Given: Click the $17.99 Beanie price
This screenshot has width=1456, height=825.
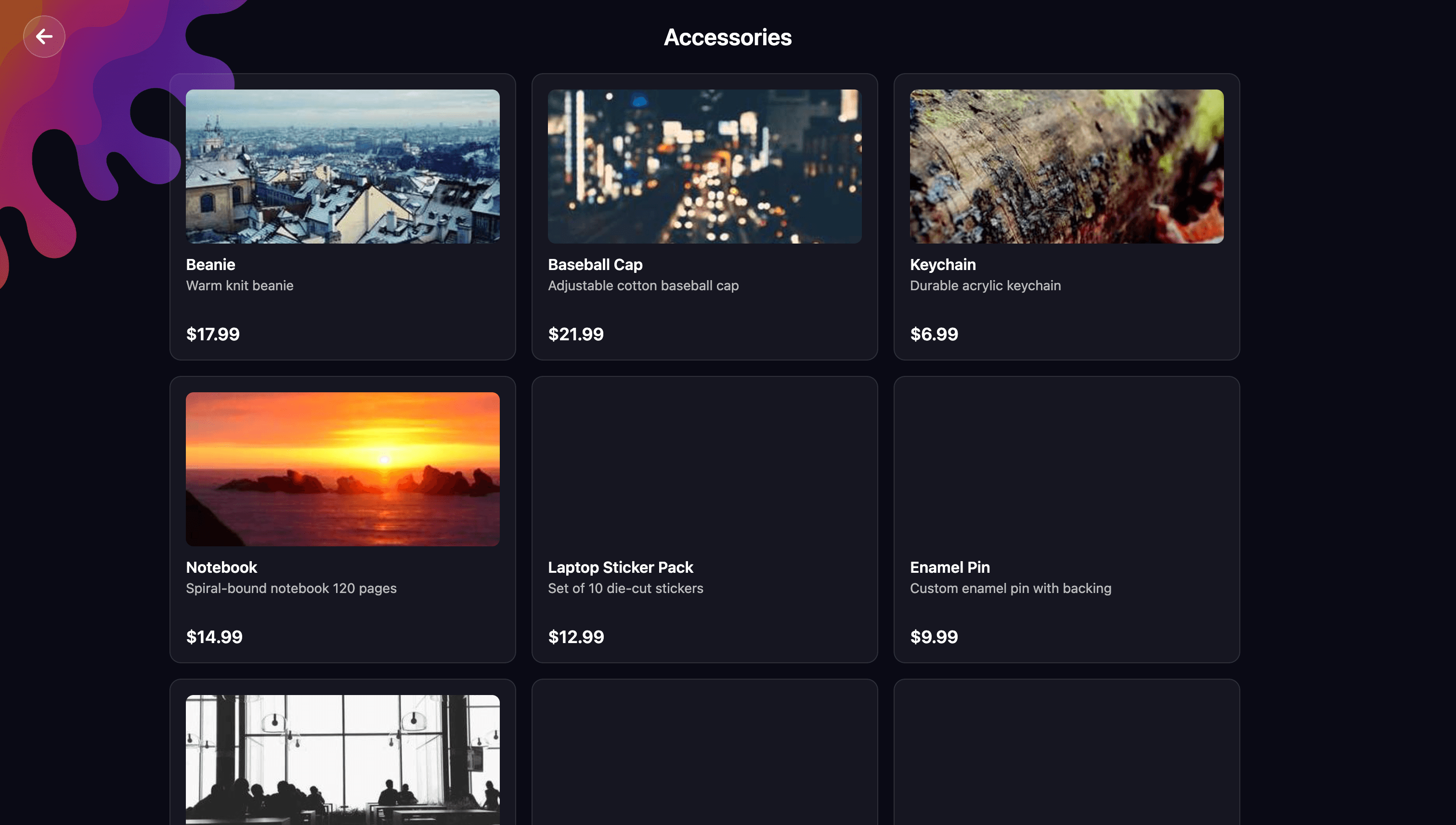Looking at the screenshot, I should click(212, 335).
